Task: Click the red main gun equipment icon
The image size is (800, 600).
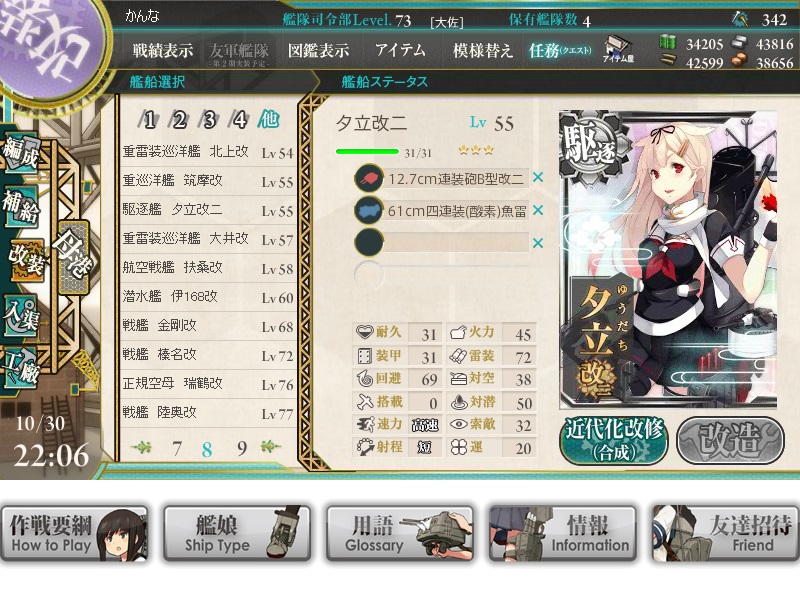Action: point(368,178)
